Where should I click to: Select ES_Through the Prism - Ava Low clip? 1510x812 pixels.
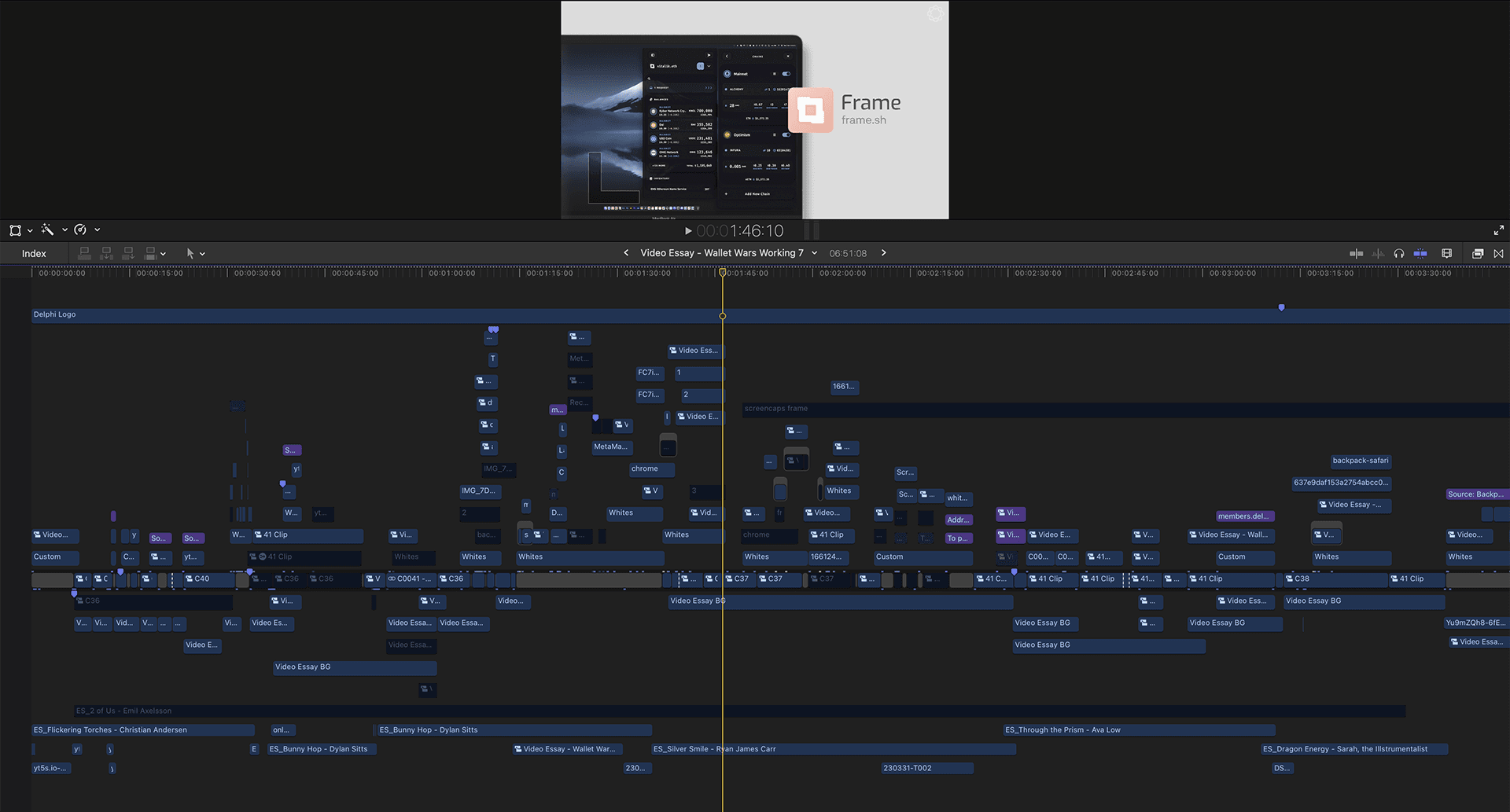pyautogui.click(x=1139, y=729)
